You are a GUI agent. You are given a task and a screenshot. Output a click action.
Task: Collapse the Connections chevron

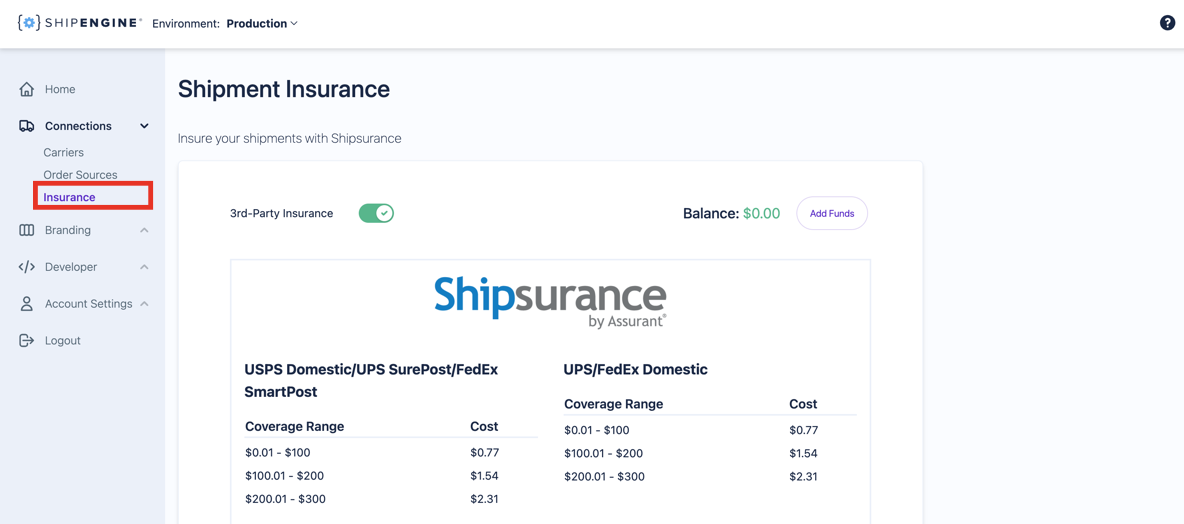(x=144, y=126)
